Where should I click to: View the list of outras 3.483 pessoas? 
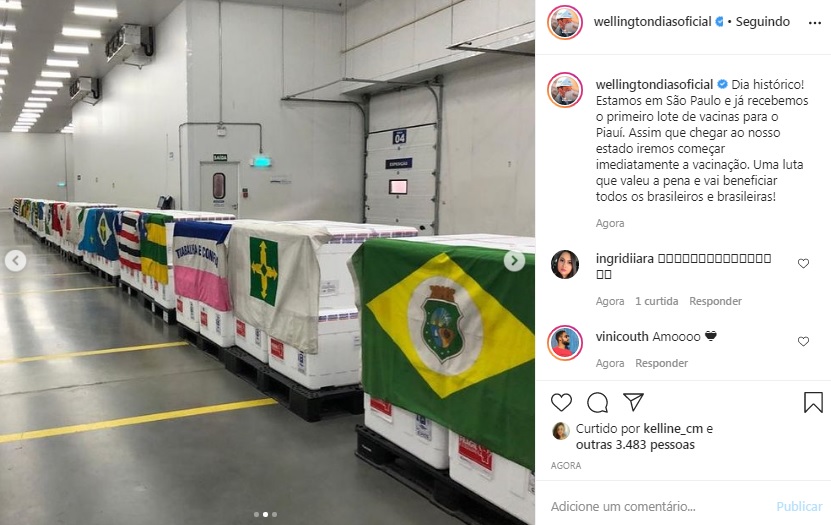pyautogui.click(x=635, y=444)
